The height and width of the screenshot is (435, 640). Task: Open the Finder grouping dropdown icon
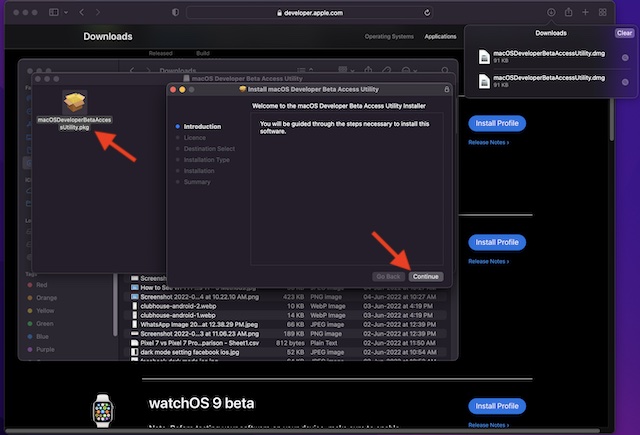tap(345, 71)
